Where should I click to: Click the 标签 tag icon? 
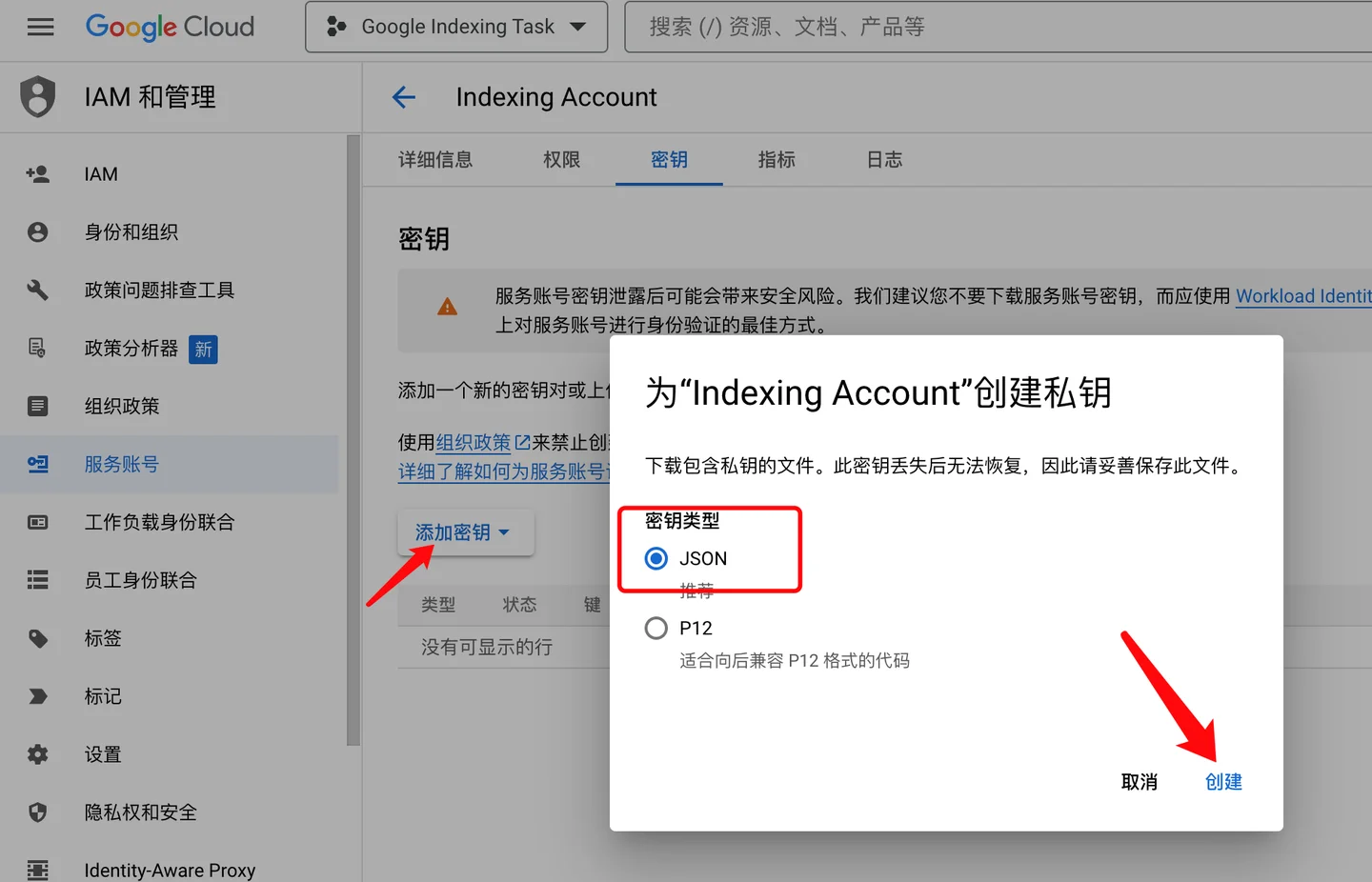click(x=38, y=638)
